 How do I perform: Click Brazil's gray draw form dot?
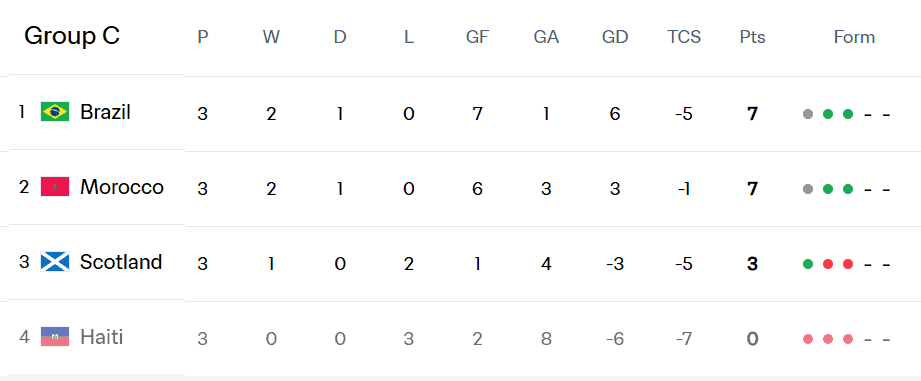click(808, 114)
